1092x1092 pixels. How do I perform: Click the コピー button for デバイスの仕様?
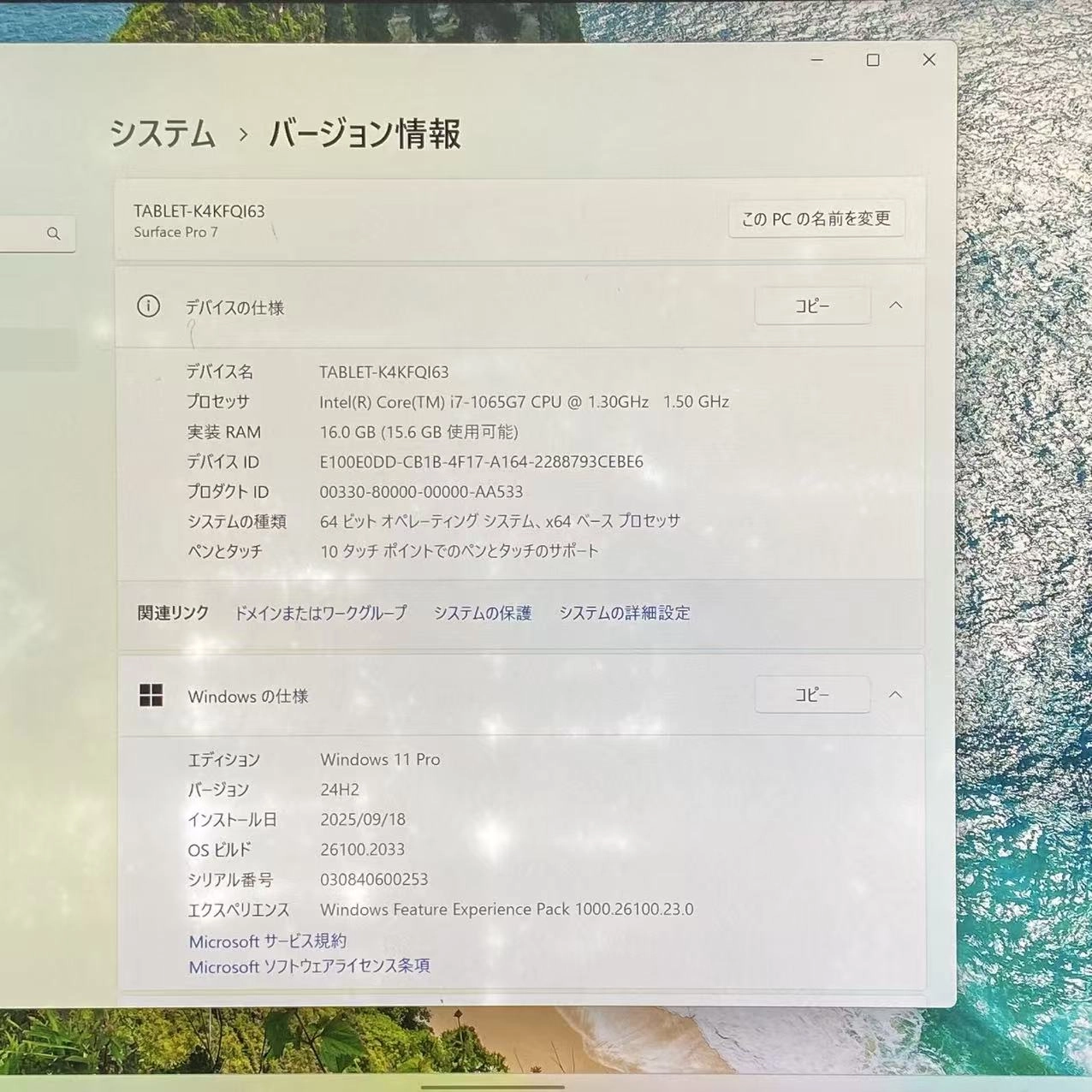811,306
